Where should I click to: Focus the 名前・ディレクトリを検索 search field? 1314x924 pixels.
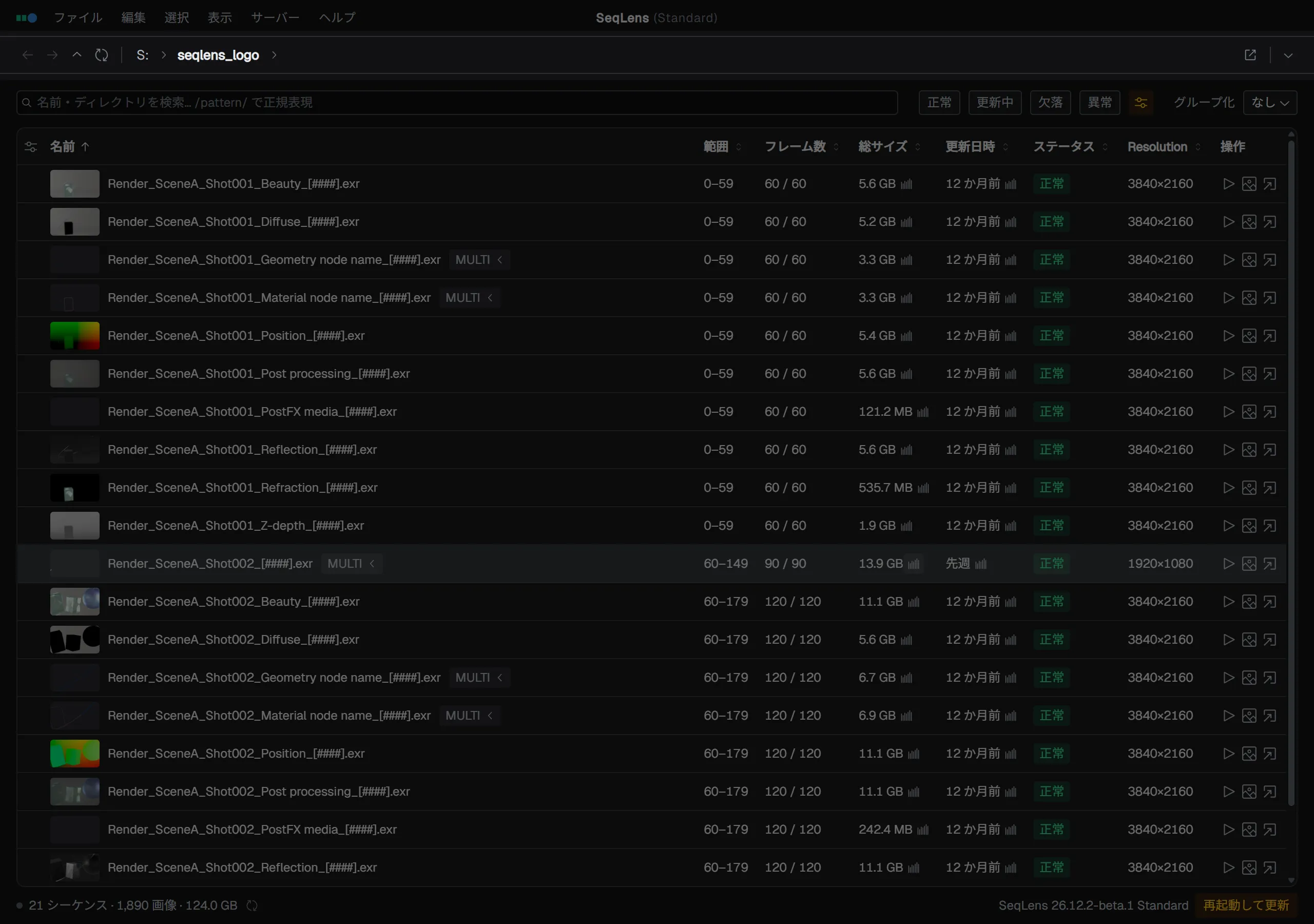(x=457, y=103)
